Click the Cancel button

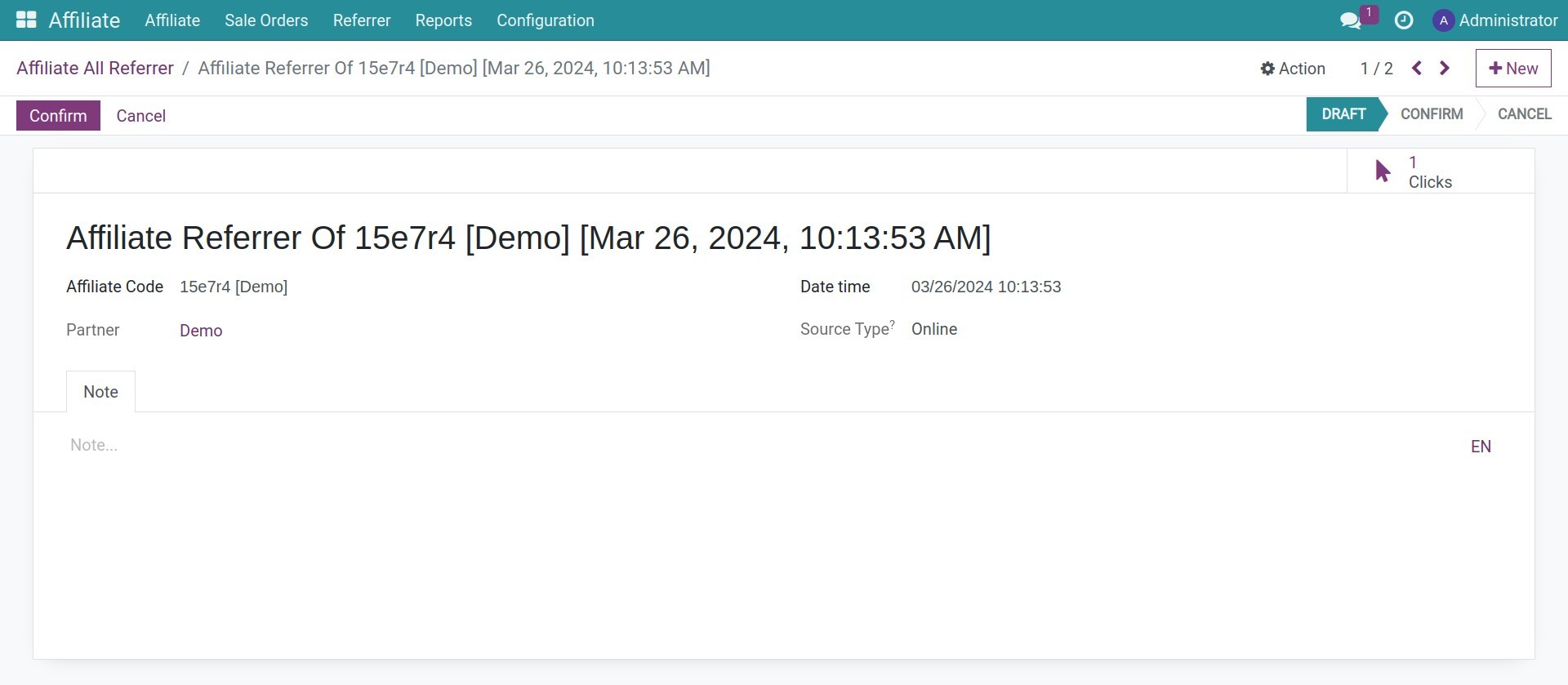coord(141,116)
